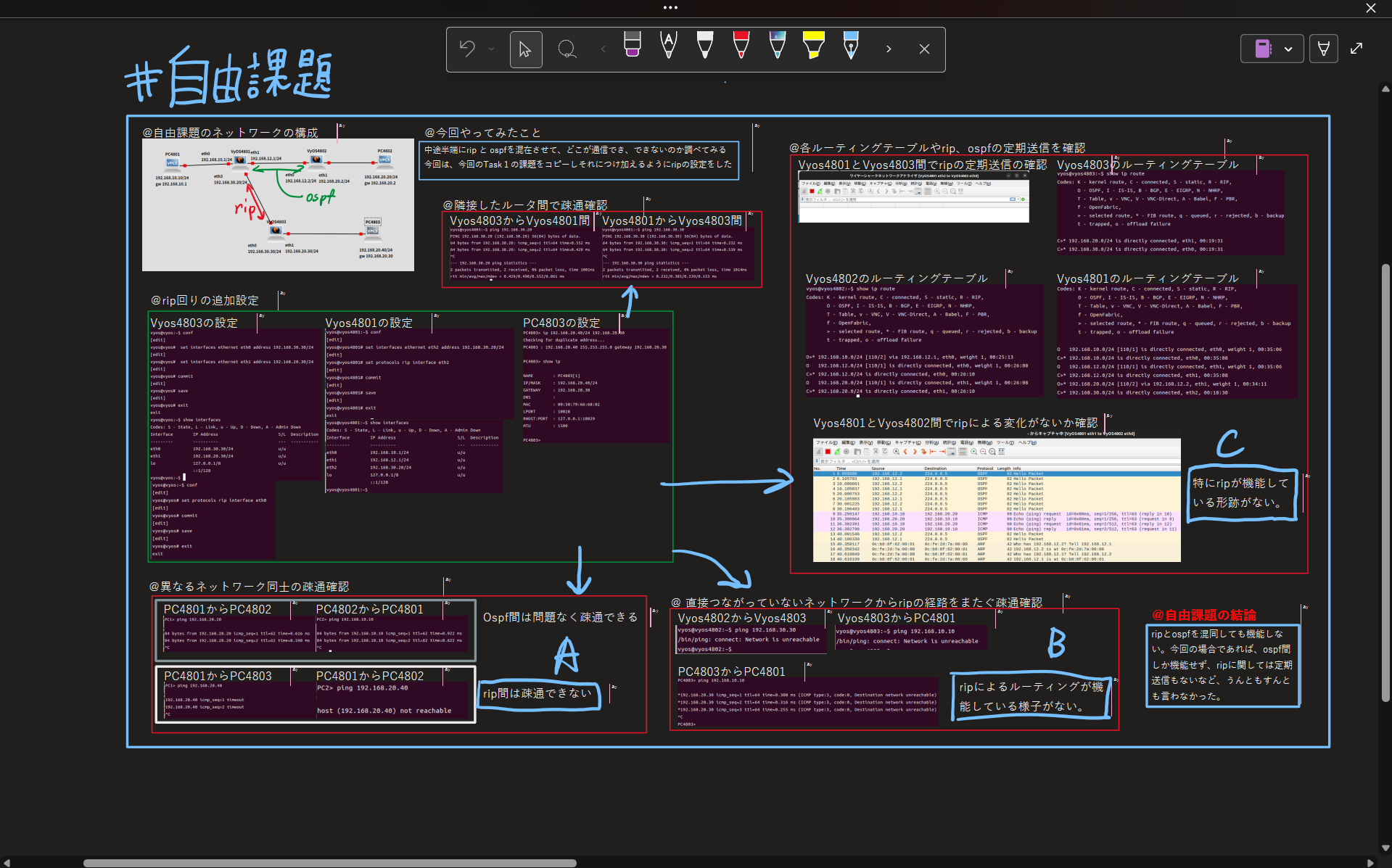Click label 'Vyos4802のルーティングテーブル'
Image resolution: width=1392 pixels, height=868 pixels.
point(897,278)
